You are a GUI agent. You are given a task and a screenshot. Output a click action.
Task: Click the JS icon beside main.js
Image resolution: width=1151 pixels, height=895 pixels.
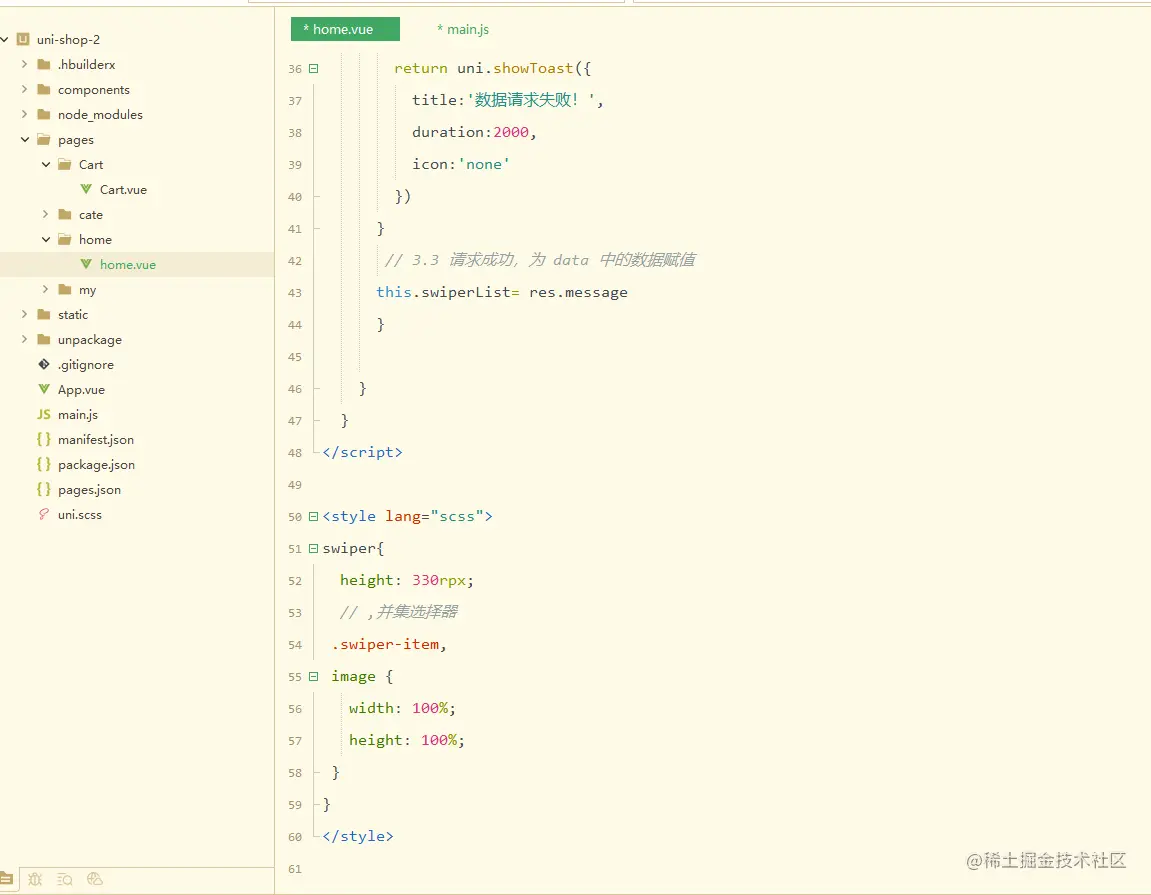pos(44,414)
